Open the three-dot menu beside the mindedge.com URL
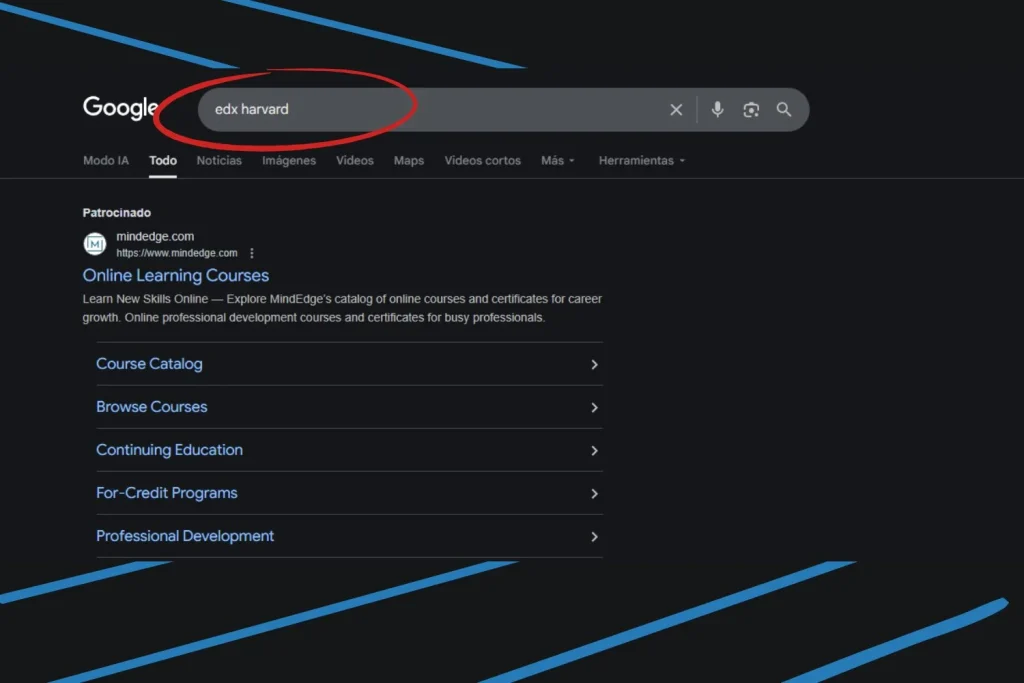 tap(252, 253)
